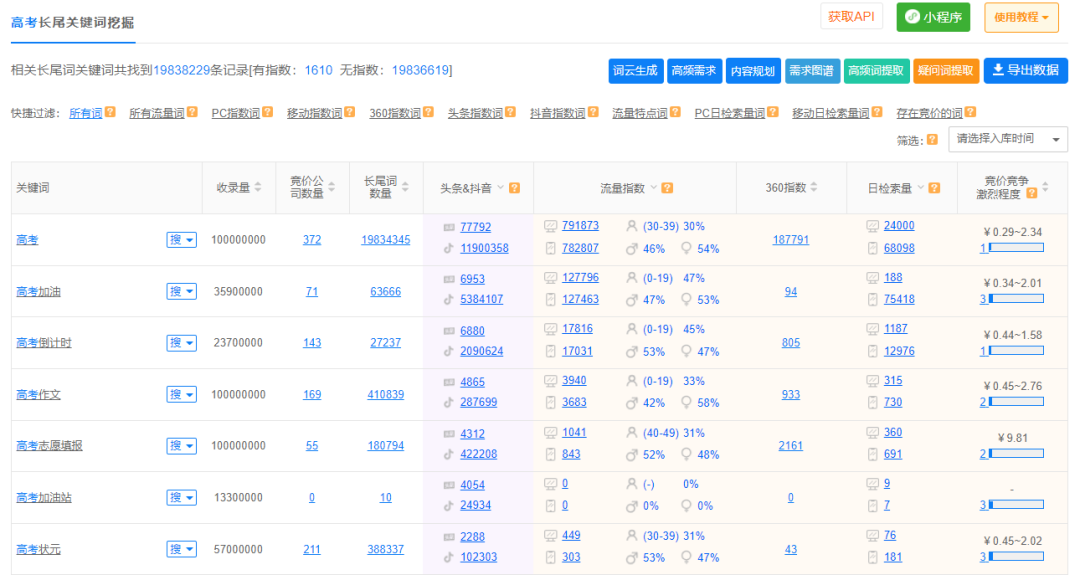Image resolution: width=1080 pixels, height=575 pixels.
Task: Click competition bar in 高考作文 row
Action: click(x=1016, y=401)
